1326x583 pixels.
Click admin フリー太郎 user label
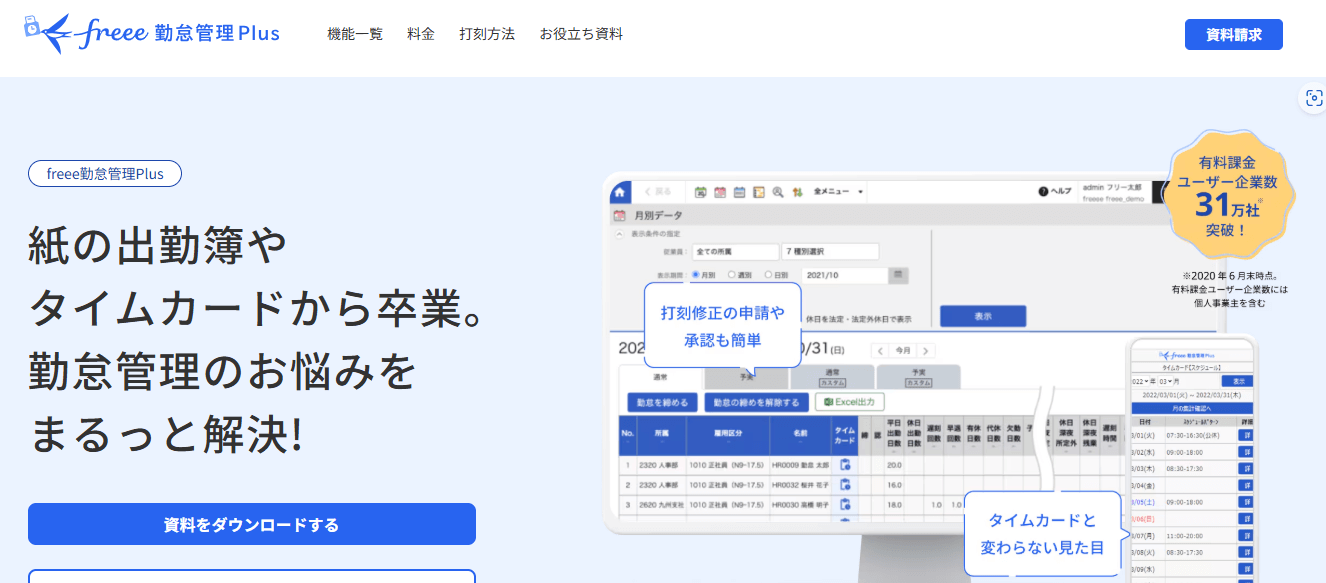[x=1113, y=188]
